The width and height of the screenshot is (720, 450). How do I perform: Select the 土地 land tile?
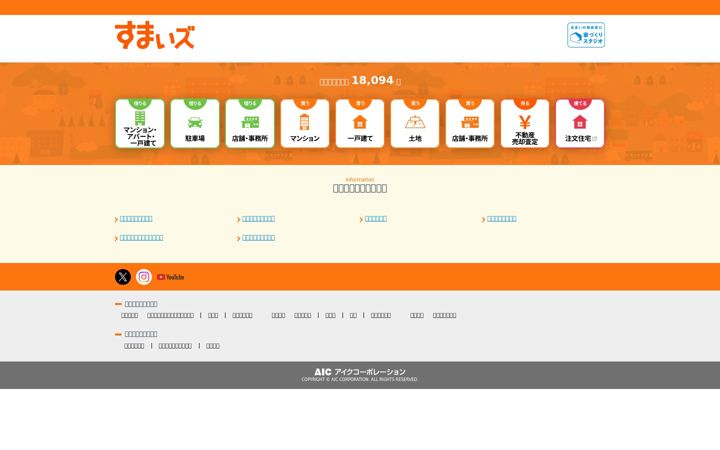click(415, 124)
